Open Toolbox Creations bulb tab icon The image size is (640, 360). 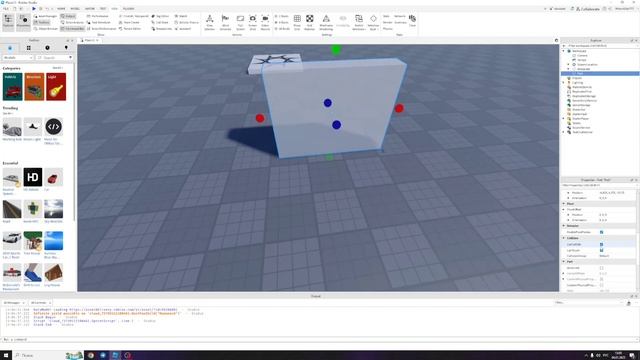(66, 48)
